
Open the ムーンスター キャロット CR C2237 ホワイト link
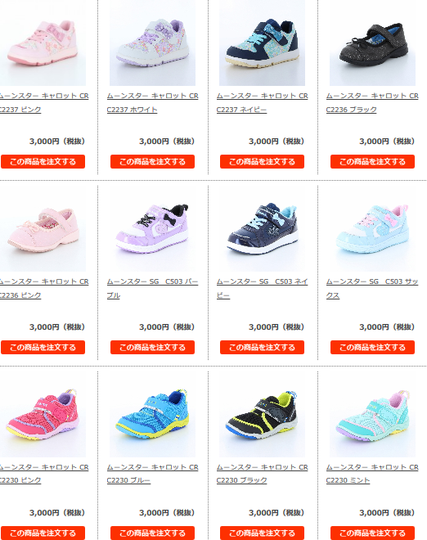point(153,103)
